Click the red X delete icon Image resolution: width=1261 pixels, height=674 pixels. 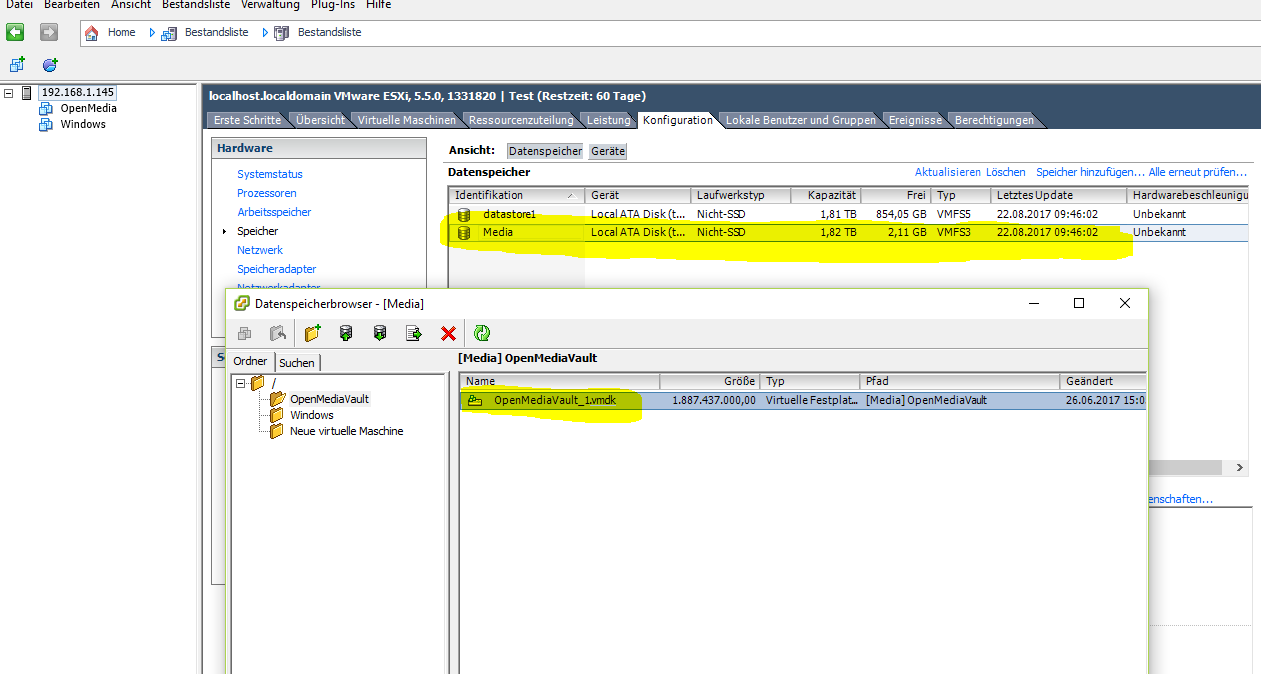pos(448,333)
